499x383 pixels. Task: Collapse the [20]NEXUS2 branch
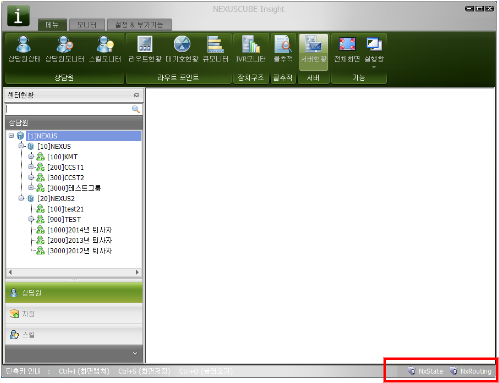click(x=21, y=198)
